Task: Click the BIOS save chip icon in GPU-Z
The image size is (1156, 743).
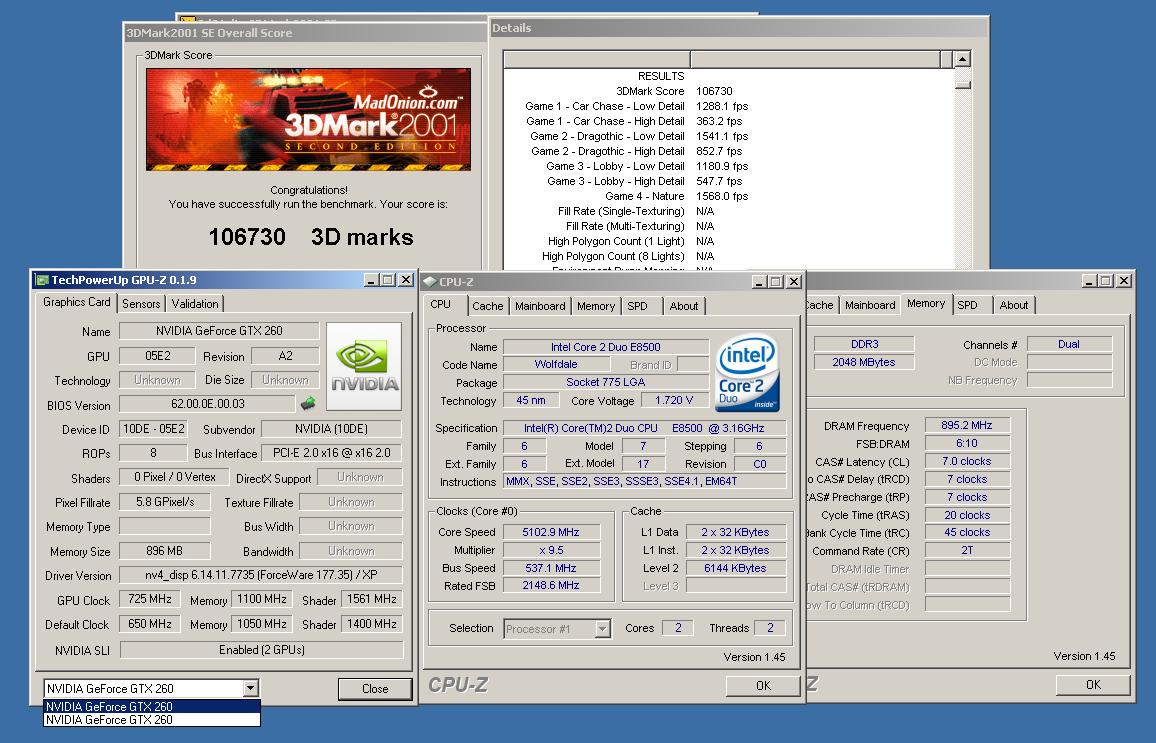Action: [x=307, y=403]
